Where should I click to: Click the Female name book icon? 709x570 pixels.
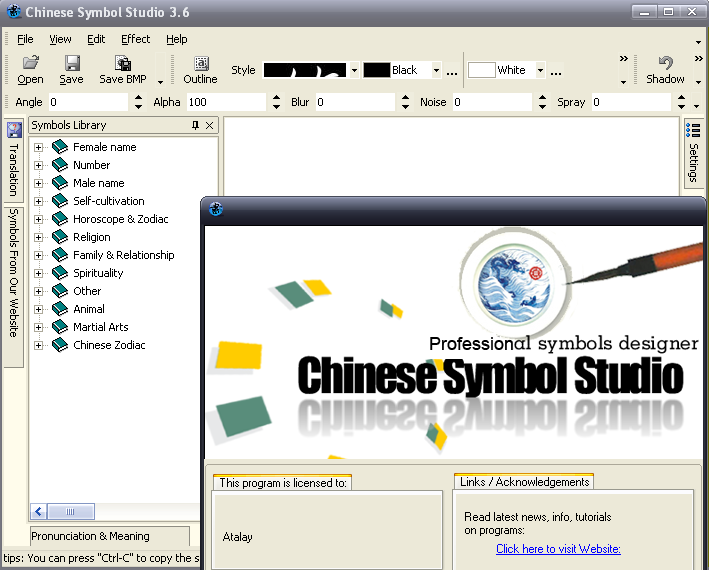pyautogui.click(x=60, y=146)
